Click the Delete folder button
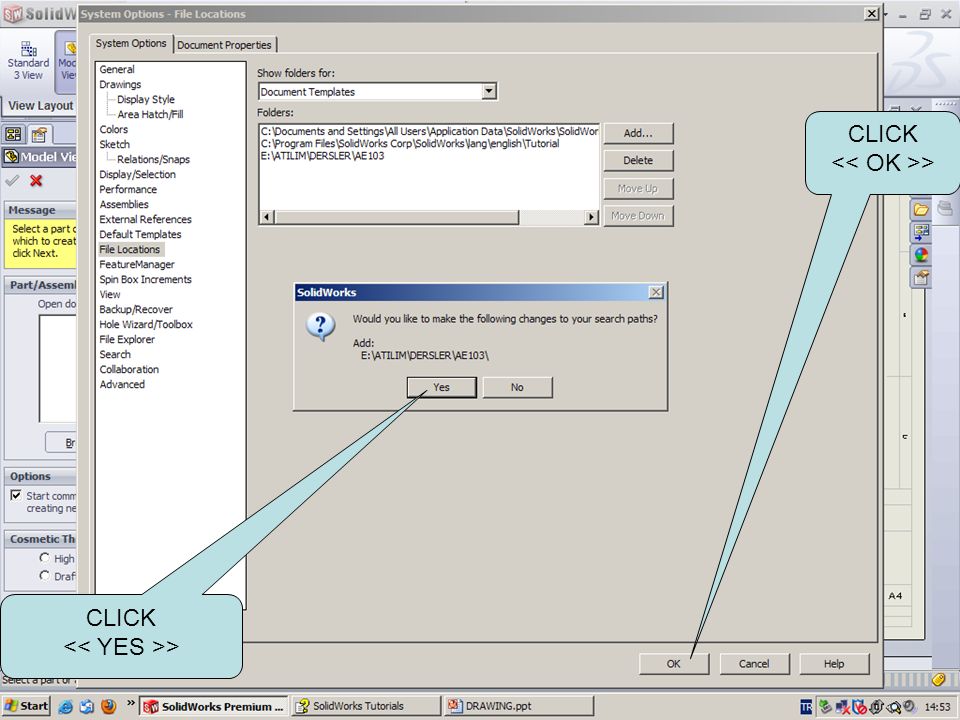This screenshot has width=960, height=720. tap(638, 160)
